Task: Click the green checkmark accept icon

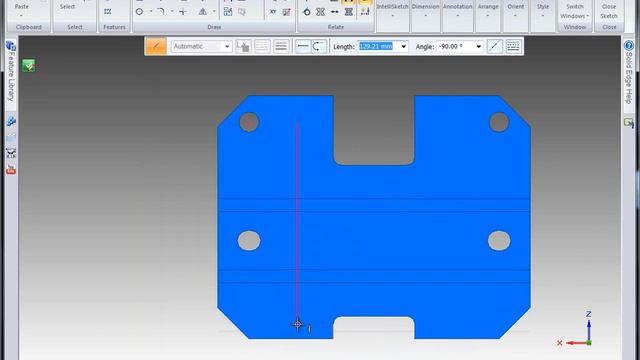Action: (29, 66)
